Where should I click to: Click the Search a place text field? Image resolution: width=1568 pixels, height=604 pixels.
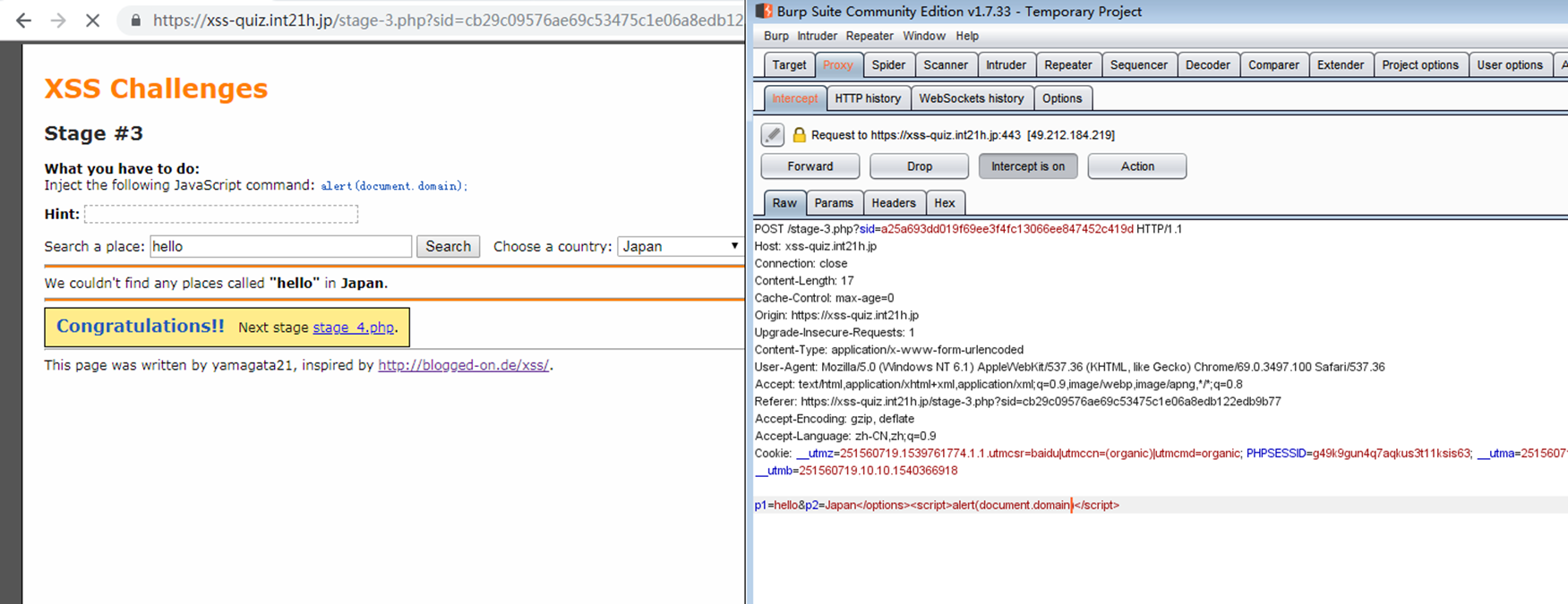coord(281,246)
